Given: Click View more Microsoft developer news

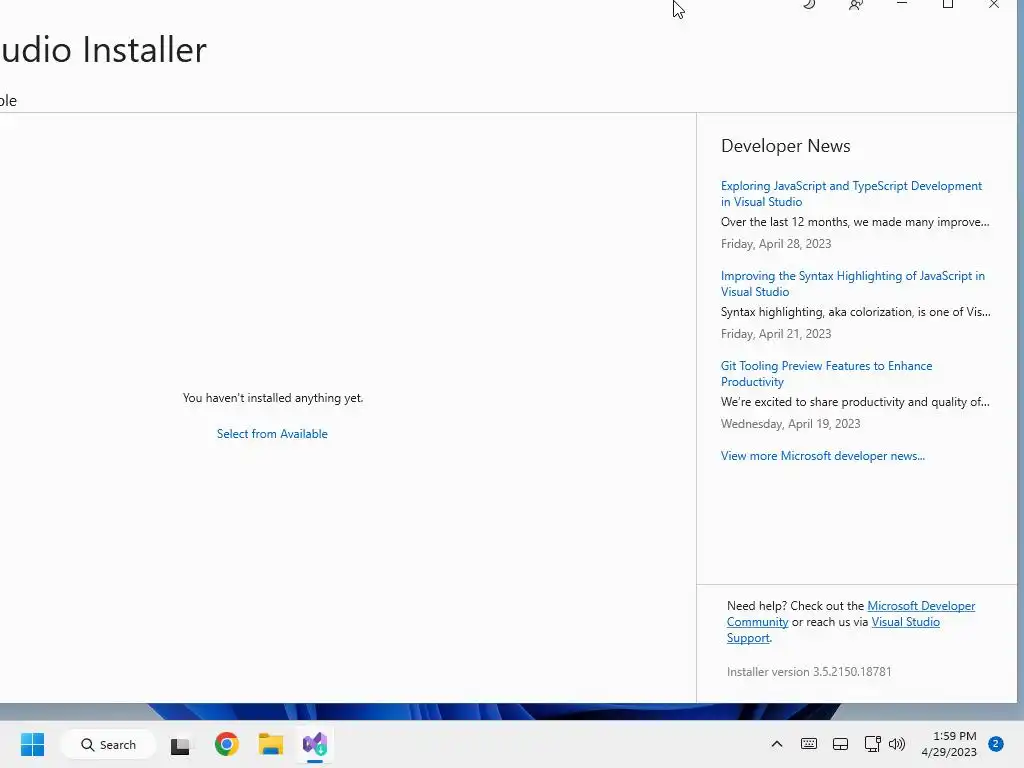Looking at the screenshot, I should click(x=823, y=456).
